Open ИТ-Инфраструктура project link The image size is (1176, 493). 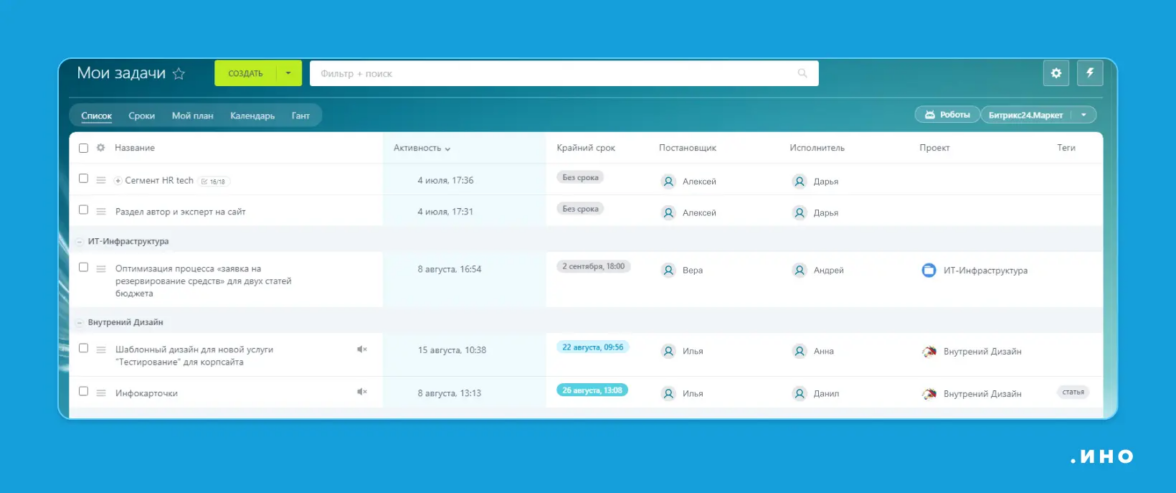pos(986,270)
